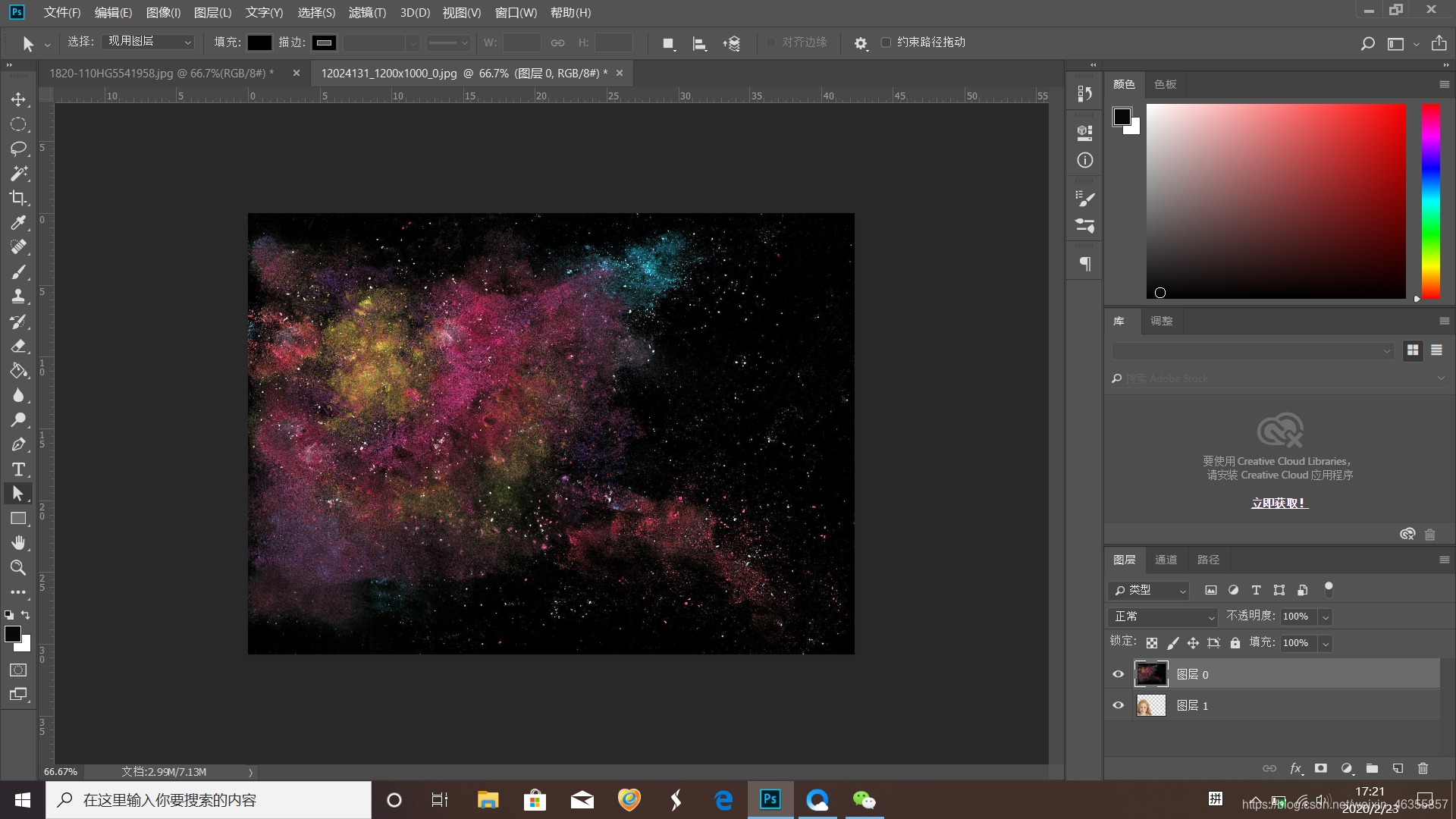Image resolution: width=1456 pixels, height=819 pixels.
Task: Click the add layer mask icon
Action: [1321, 768]
